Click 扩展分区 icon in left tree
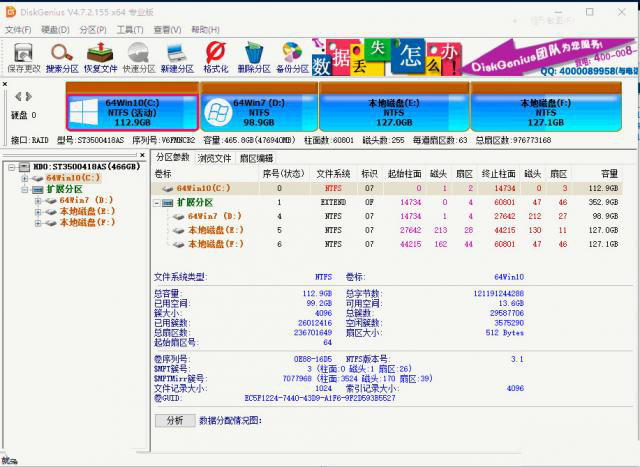This screenshot has height=467, width=640. point(38,189)
